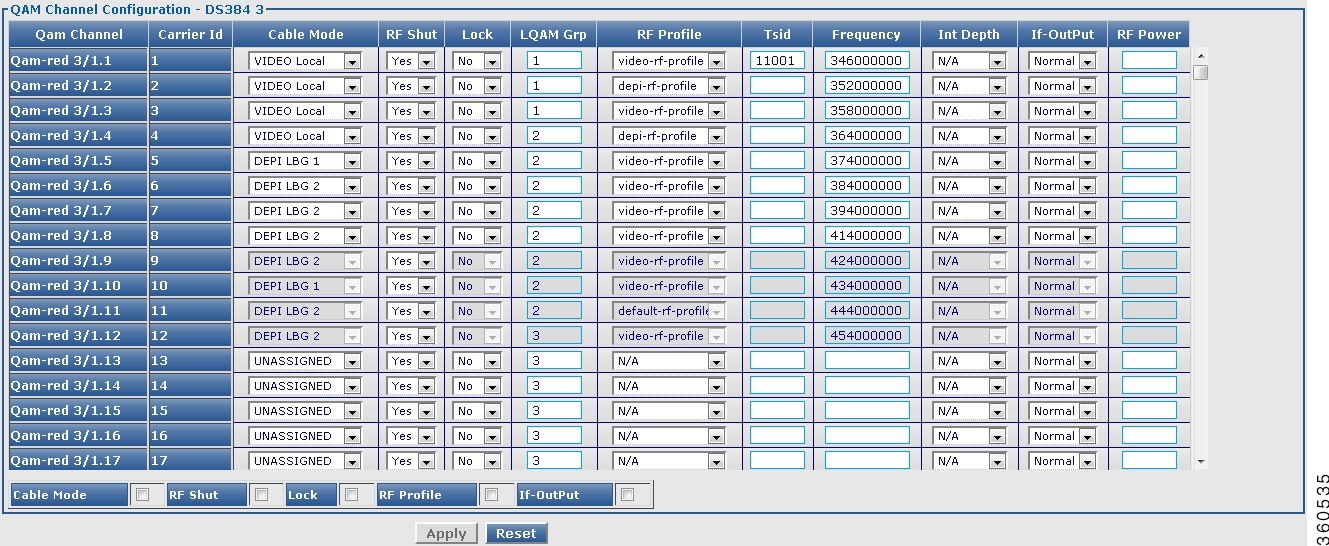The width and height of the screenshot is (1329, 546).
Task: Click the RF Profile column header
Action: click(x=669, y=34)
